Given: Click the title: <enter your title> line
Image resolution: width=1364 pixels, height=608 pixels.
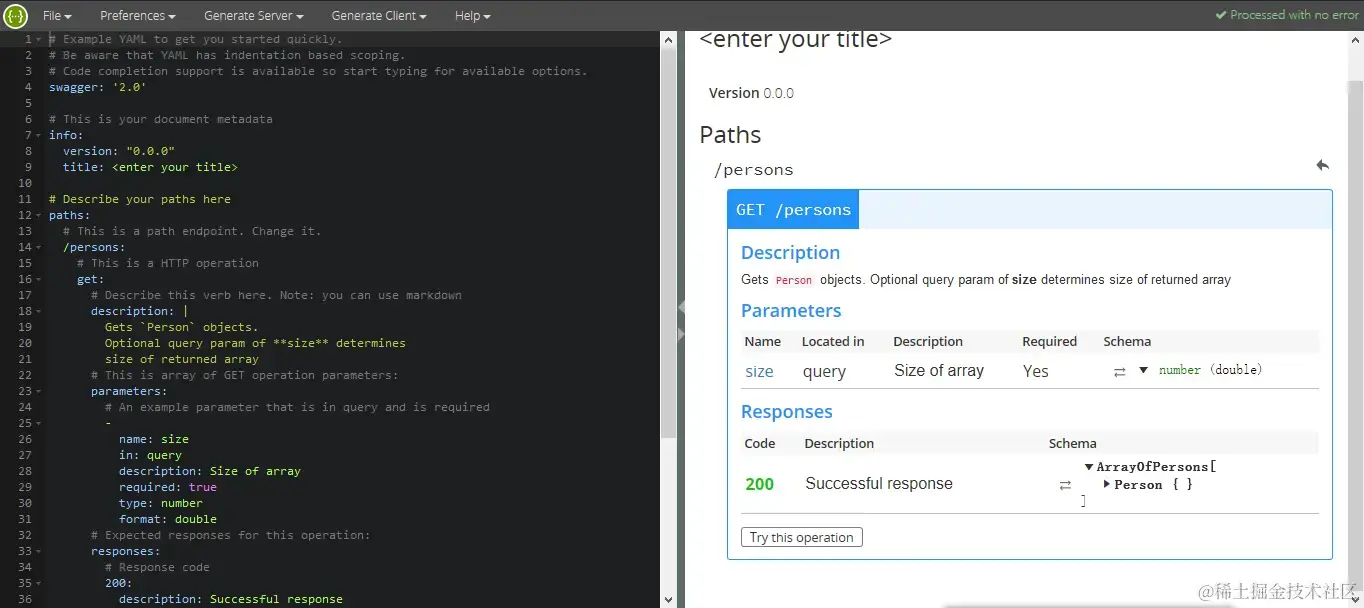Looking at the screenshot, I should coord(150,167).
